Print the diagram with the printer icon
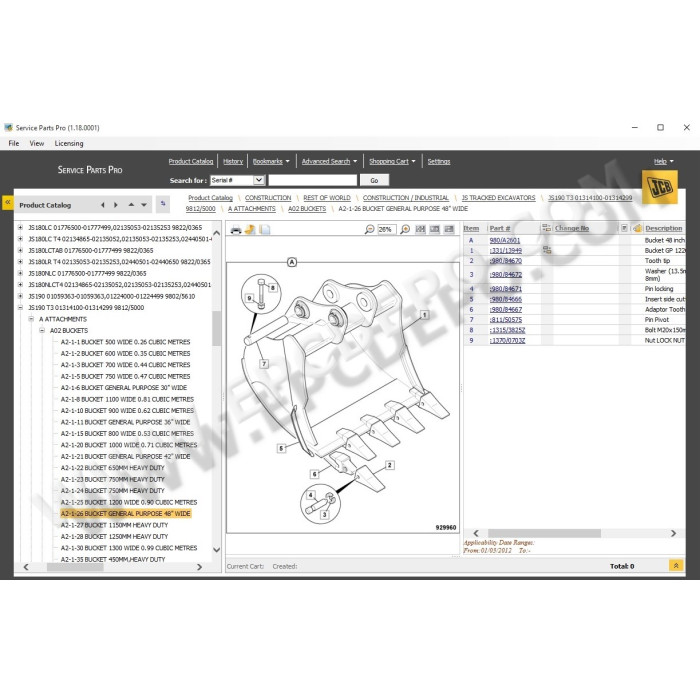 (x=236, y=229)
